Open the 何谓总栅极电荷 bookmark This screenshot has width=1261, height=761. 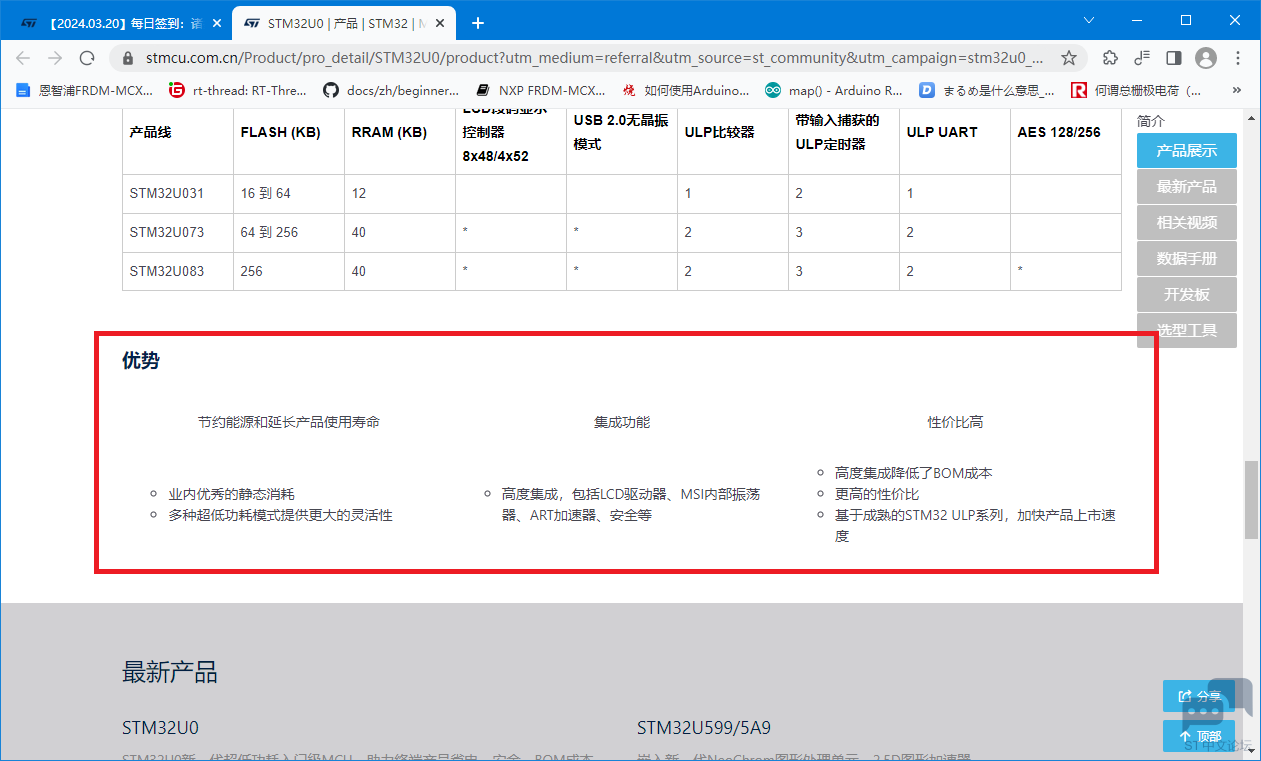(1138, 90)
